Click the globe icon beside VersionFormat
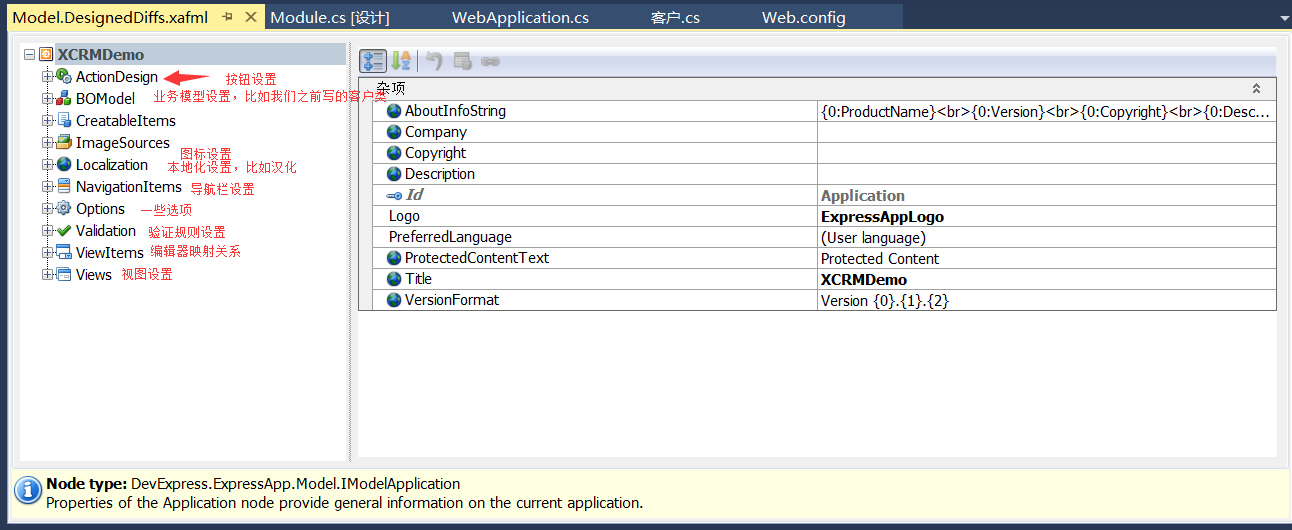This screenshot has height=530, width=1292. (x=394, y=300)
